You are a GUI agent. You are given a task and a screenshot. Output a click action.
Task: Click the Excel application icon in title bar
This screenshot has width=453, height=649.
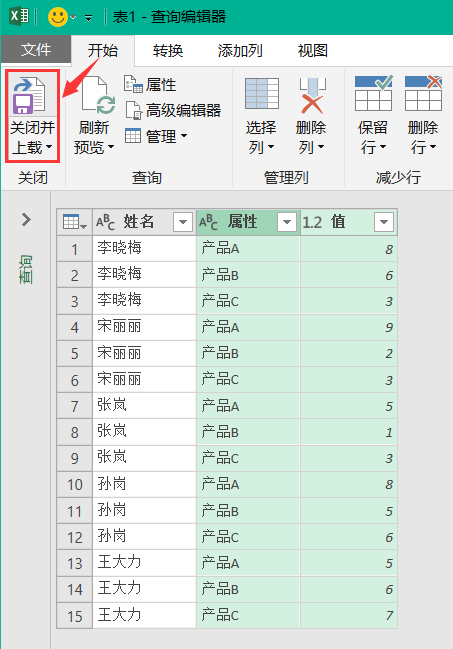click(x=19, y=17)
